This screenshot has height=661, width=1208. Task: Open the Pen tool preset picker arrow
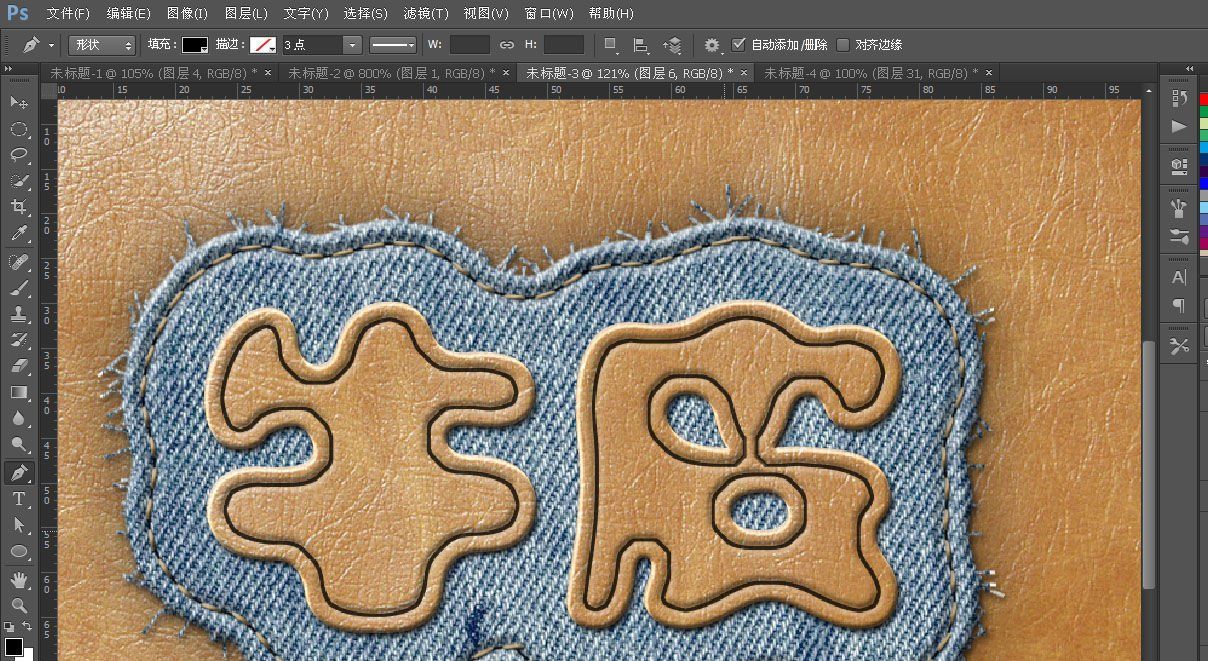coord(51,46)
